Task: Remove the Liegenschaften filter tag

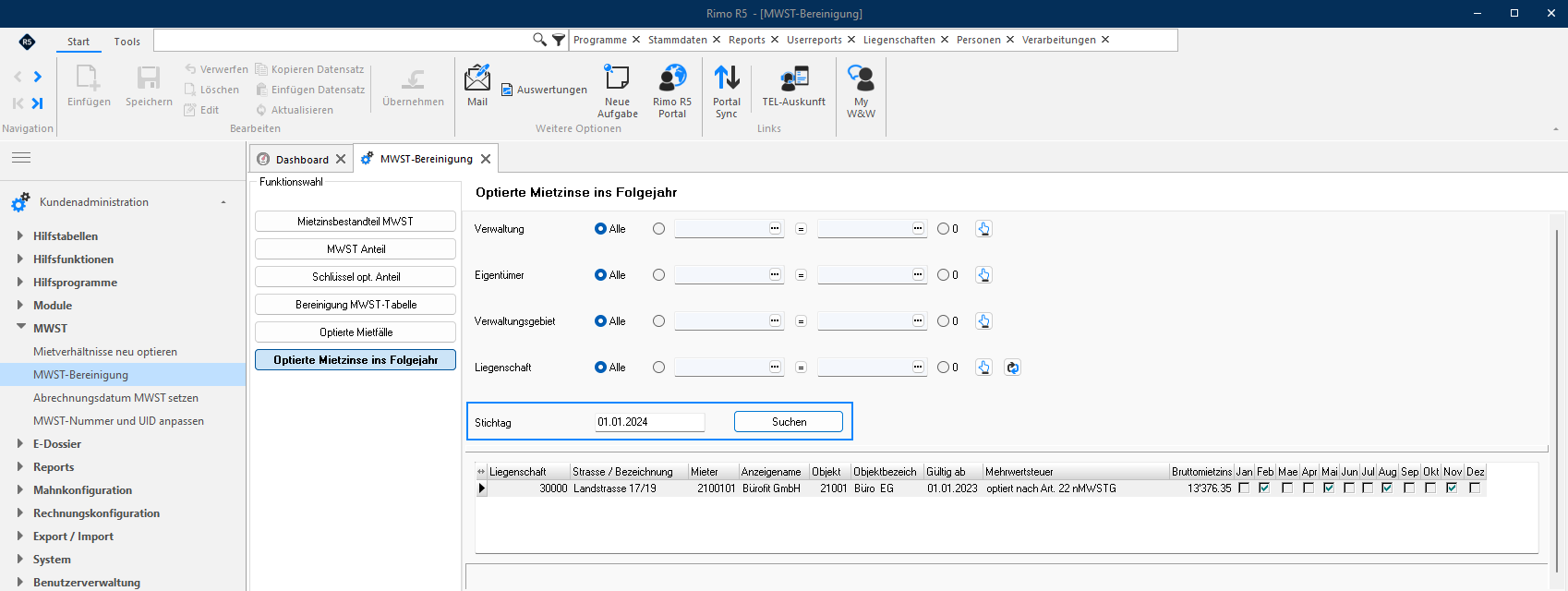Action: [x=945, y=40]
